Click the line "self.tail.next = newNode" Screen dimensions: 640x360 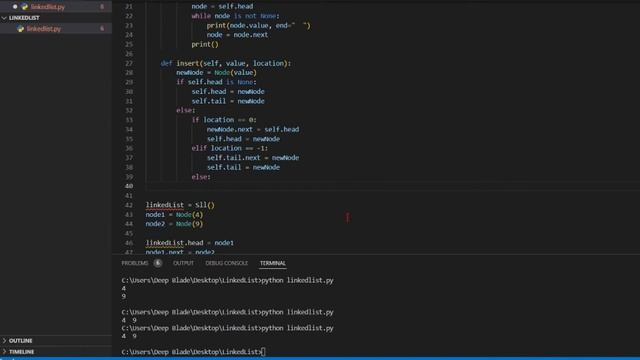click(x=253, y=158)
